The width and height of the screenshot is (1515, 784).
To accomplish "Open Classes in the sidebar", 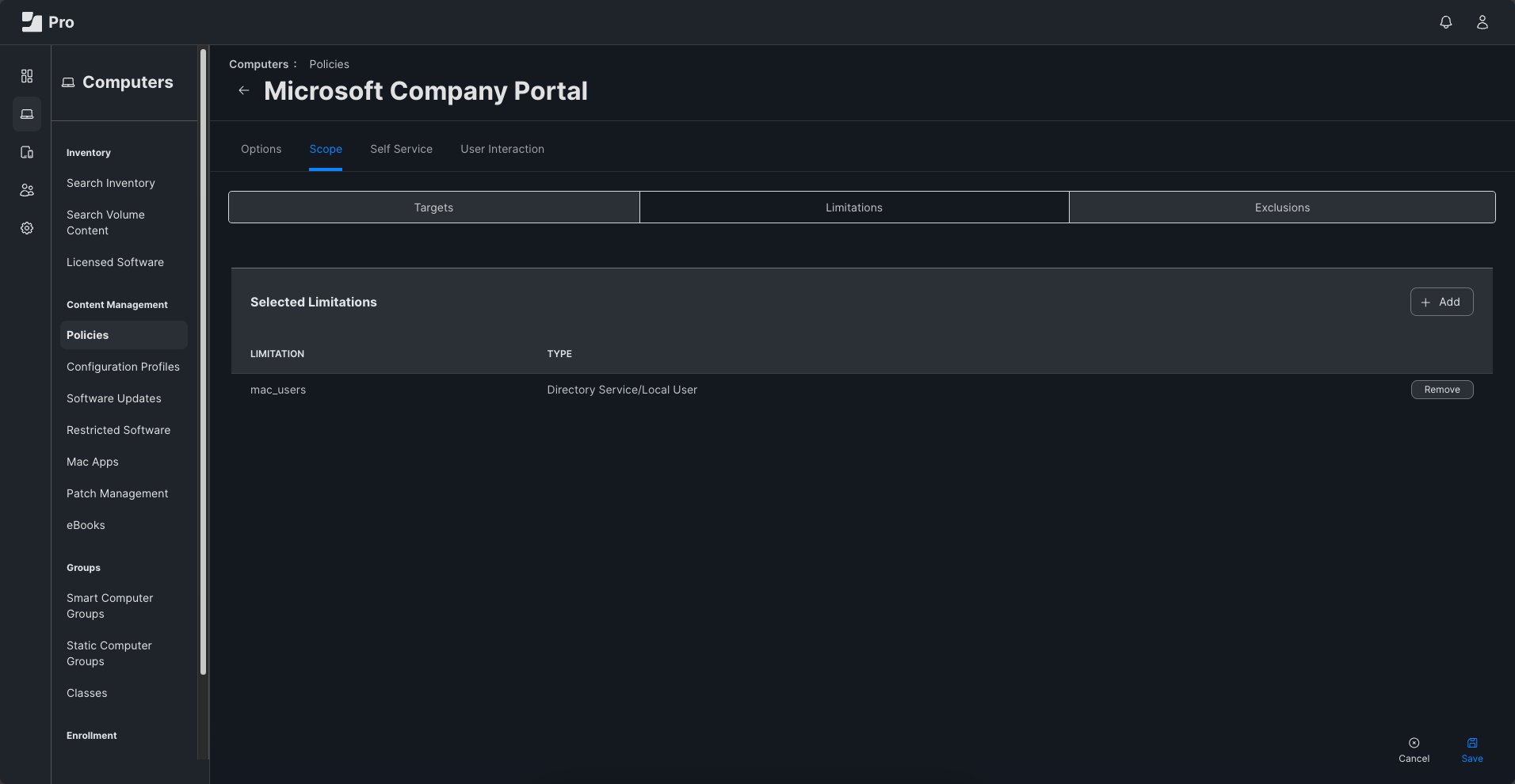I will [86, 693].
